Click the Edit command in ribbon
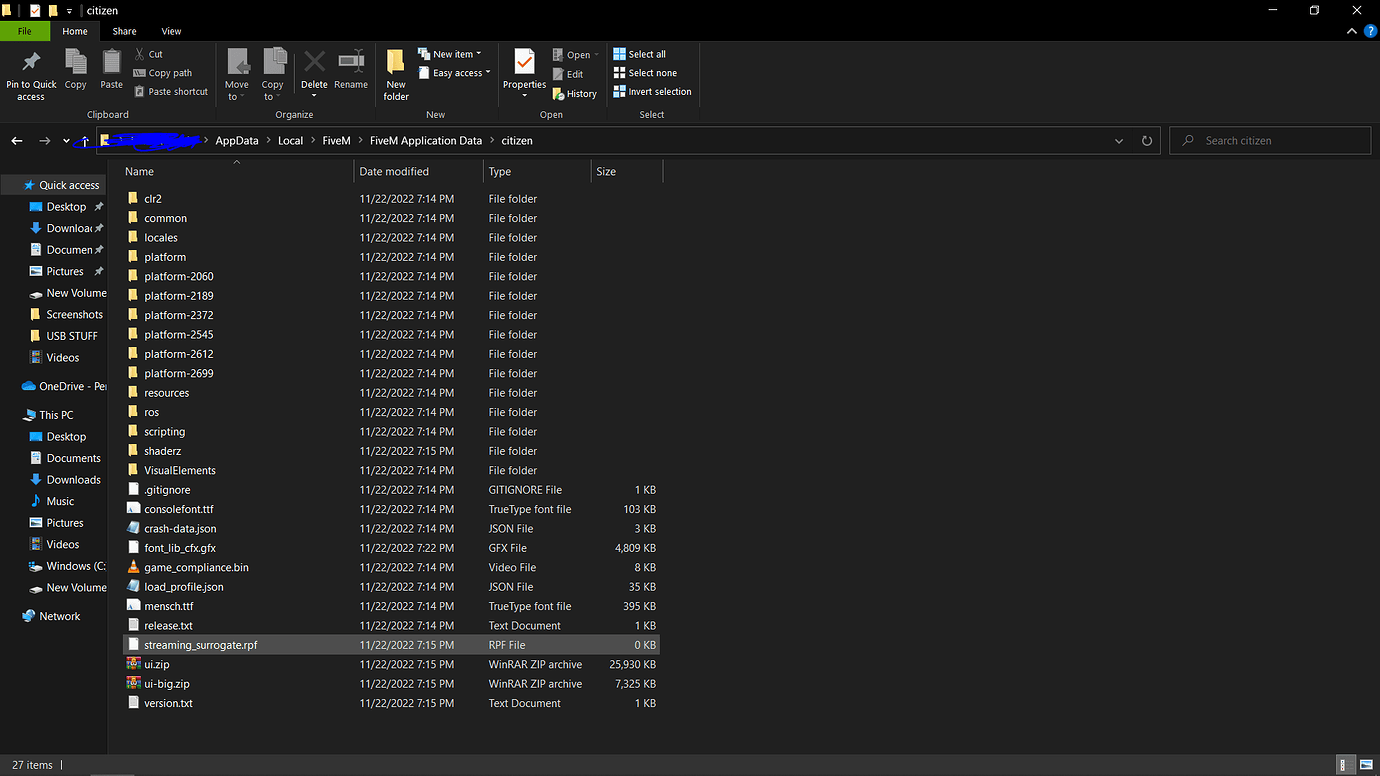Image resolution: width=1380 pixels, height=776 pixels. [x=568, y=74]
